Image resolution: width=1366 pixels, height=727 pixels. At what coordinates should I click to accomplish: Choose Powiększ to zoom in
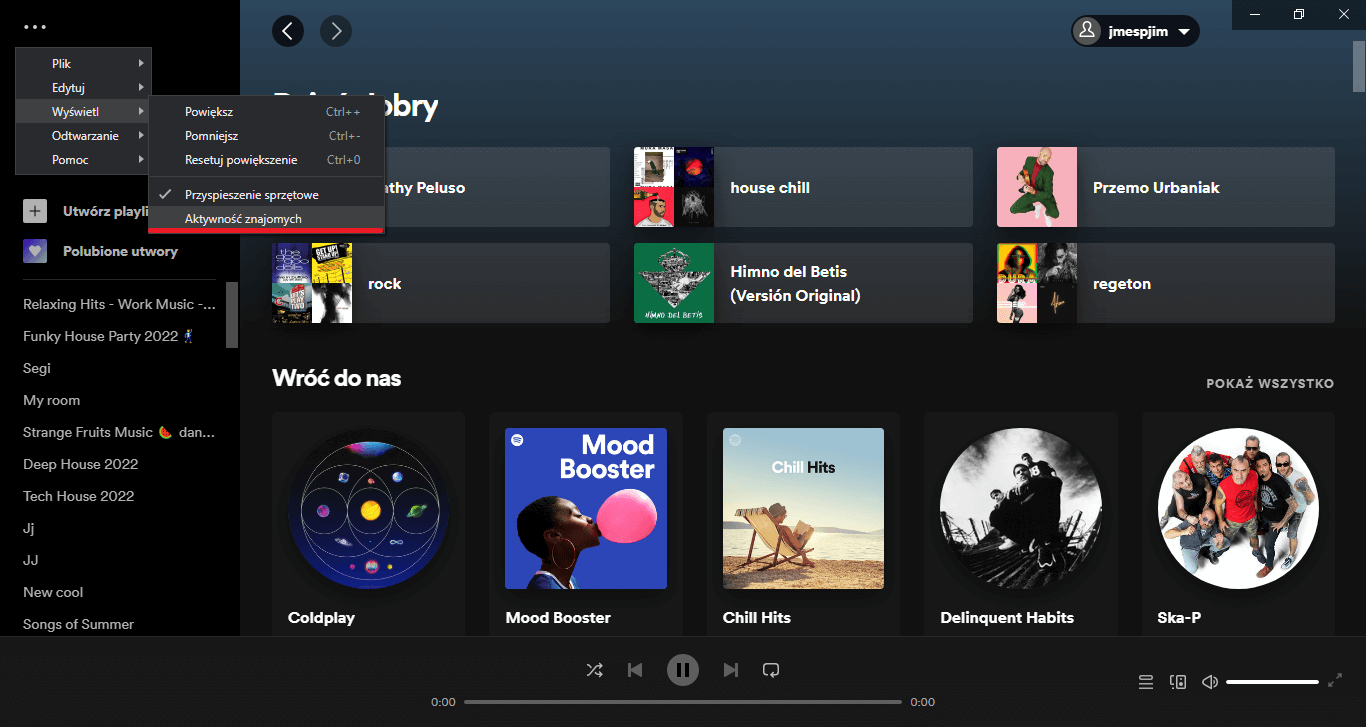(266, 112)
